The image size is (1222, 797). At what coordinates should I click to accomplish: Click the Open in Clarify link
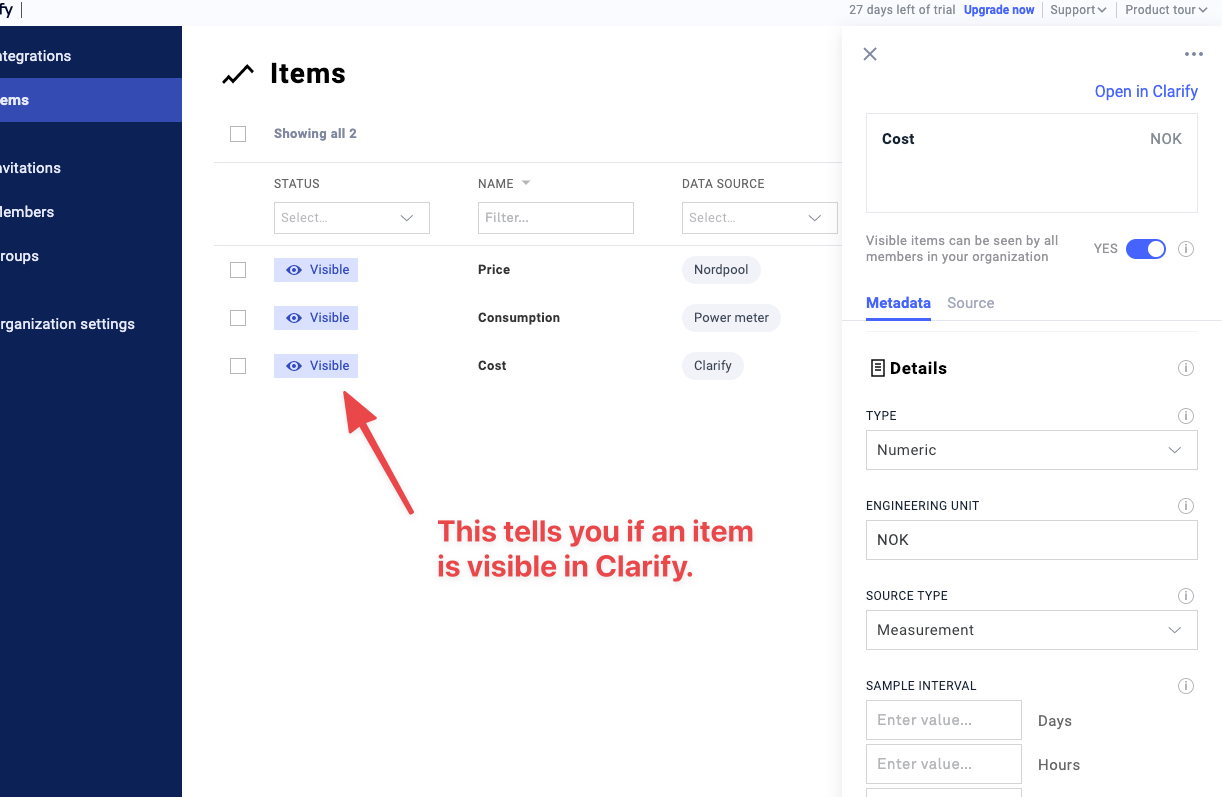click(x=1145, y=91)
